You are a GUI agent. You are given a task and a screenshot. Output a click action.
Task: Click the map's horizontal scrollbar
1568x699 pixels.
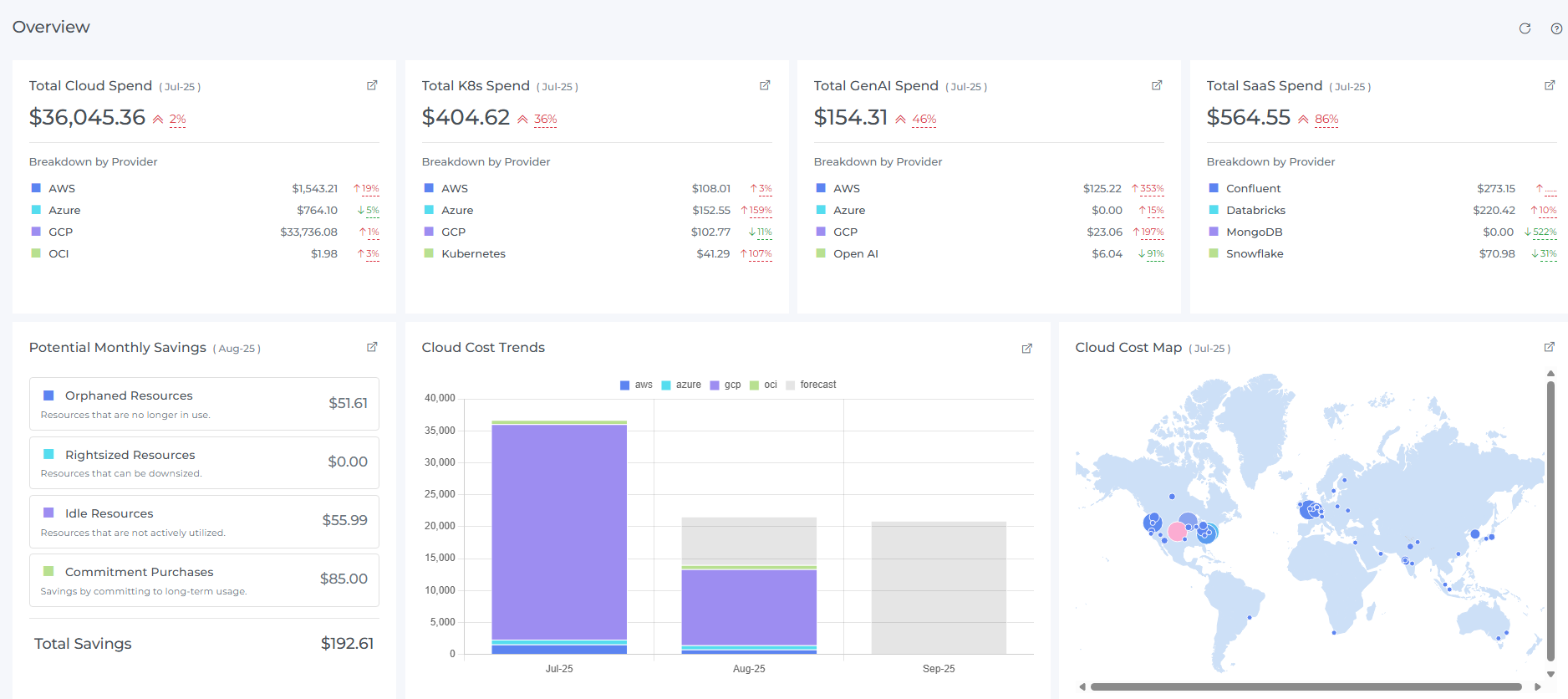(1306, 687)
